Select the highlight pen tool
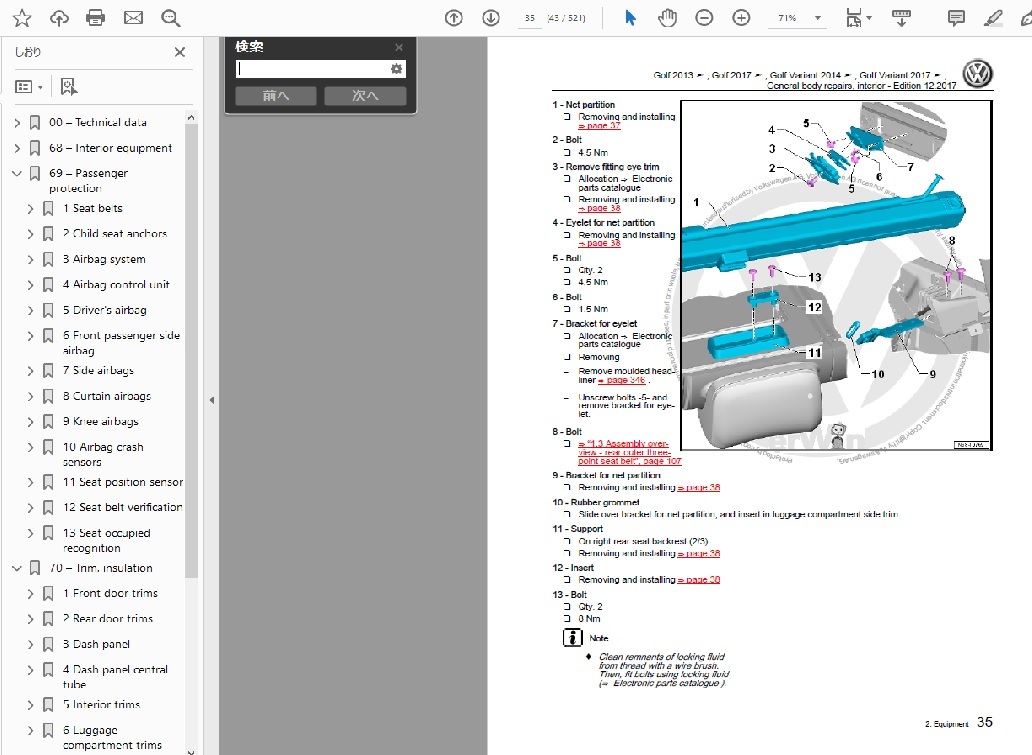1032x755 pixels. click(993, 18)
